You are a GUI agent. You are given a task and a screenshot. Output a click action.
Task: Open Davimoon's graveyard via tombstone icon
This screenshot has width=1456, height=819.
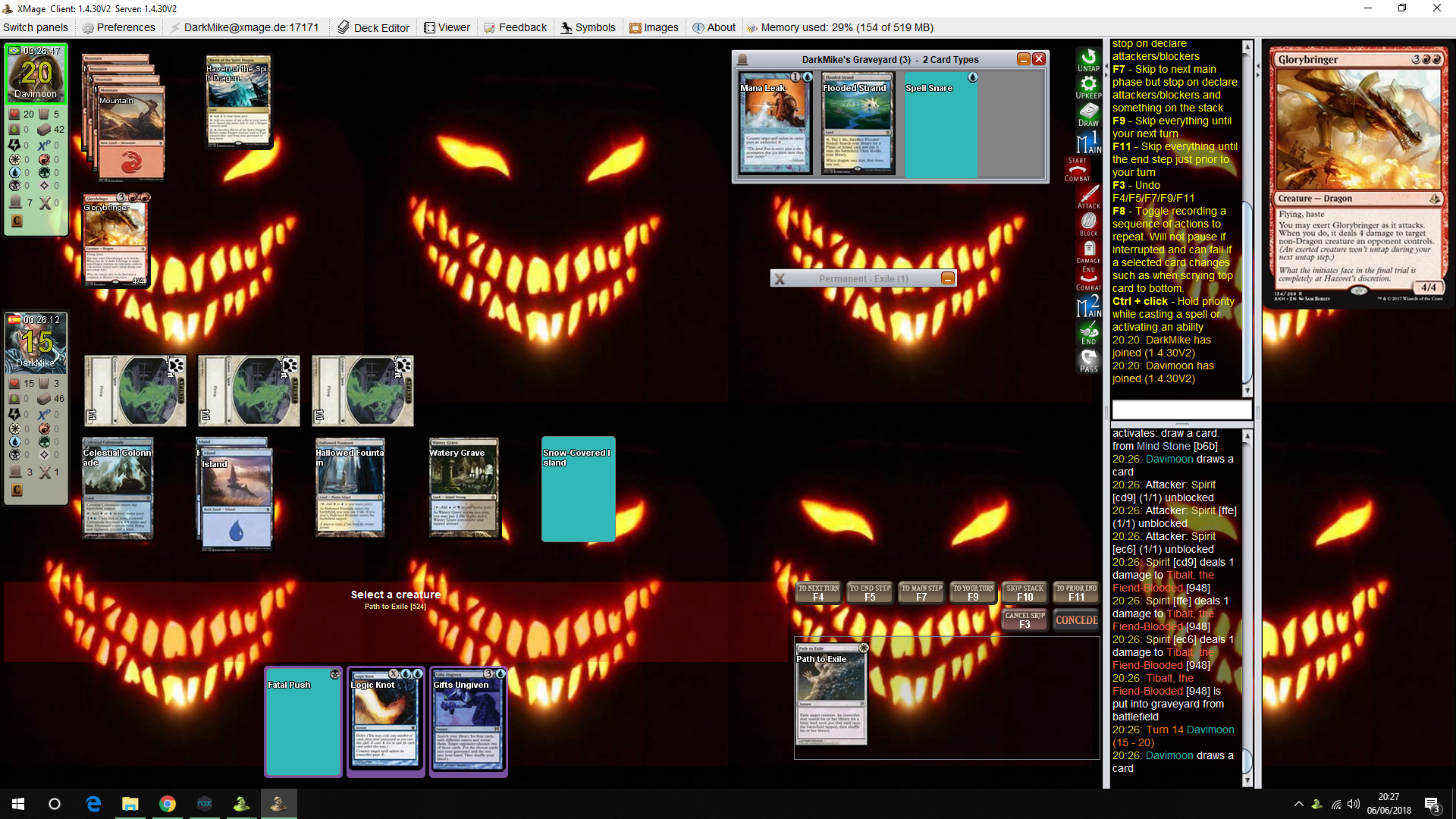click(x=15, y=202)
